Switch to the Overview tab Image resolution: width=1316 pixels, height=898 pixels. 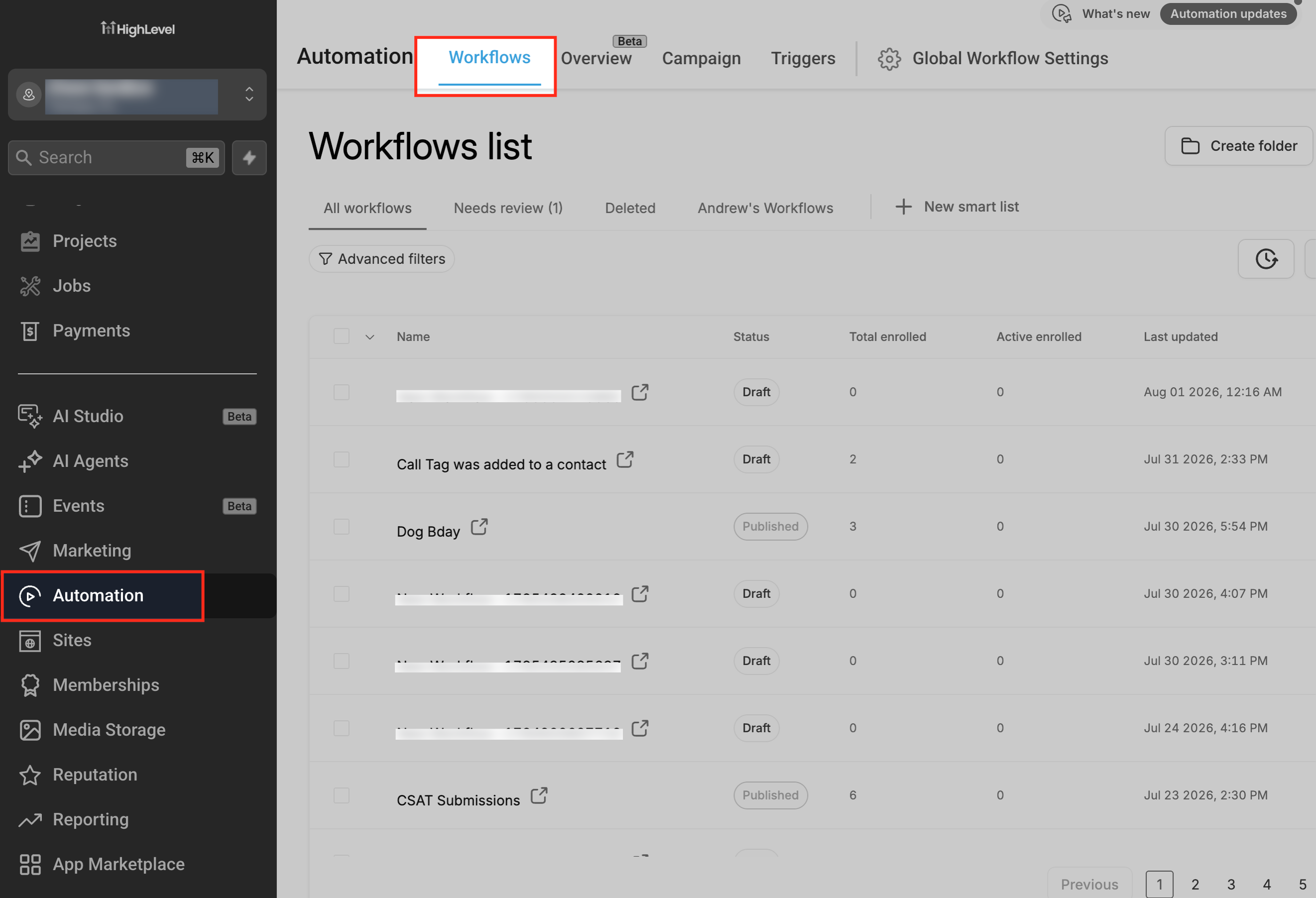coord(597,58)
